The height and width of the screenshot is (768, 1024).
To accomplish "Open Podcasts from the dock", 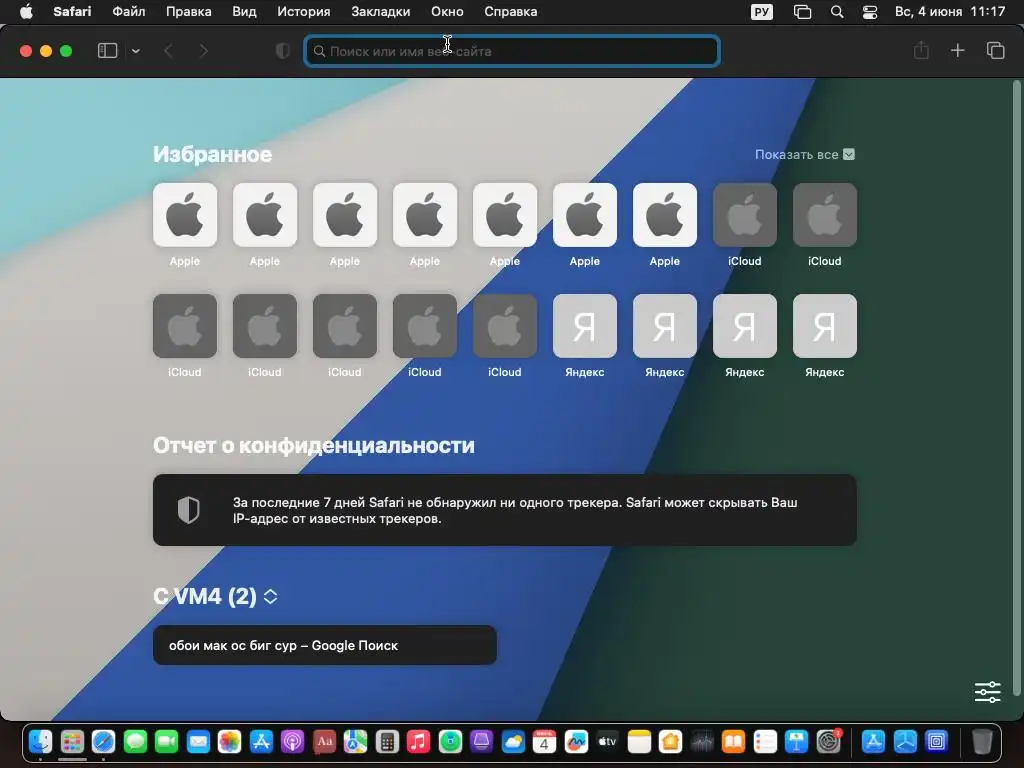I will click(x=293, y=742).
